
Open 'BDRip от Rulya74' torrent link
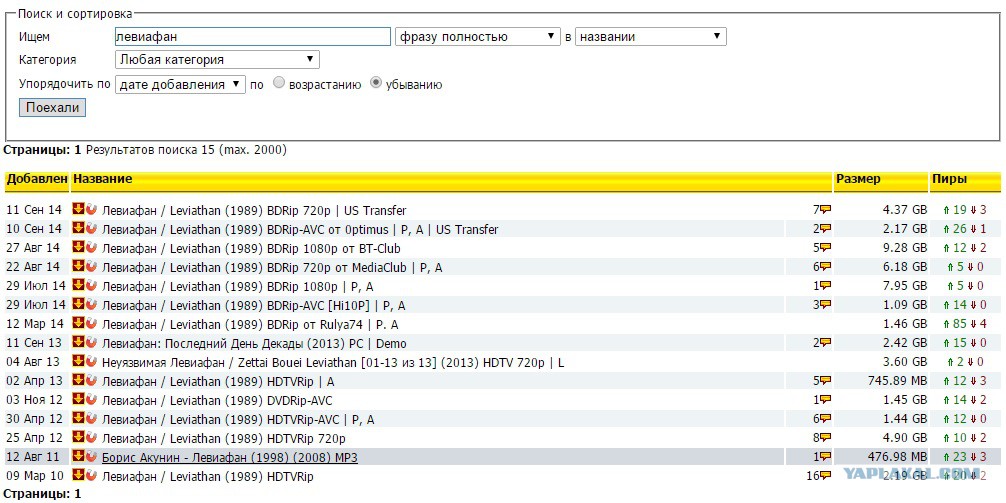250,325
